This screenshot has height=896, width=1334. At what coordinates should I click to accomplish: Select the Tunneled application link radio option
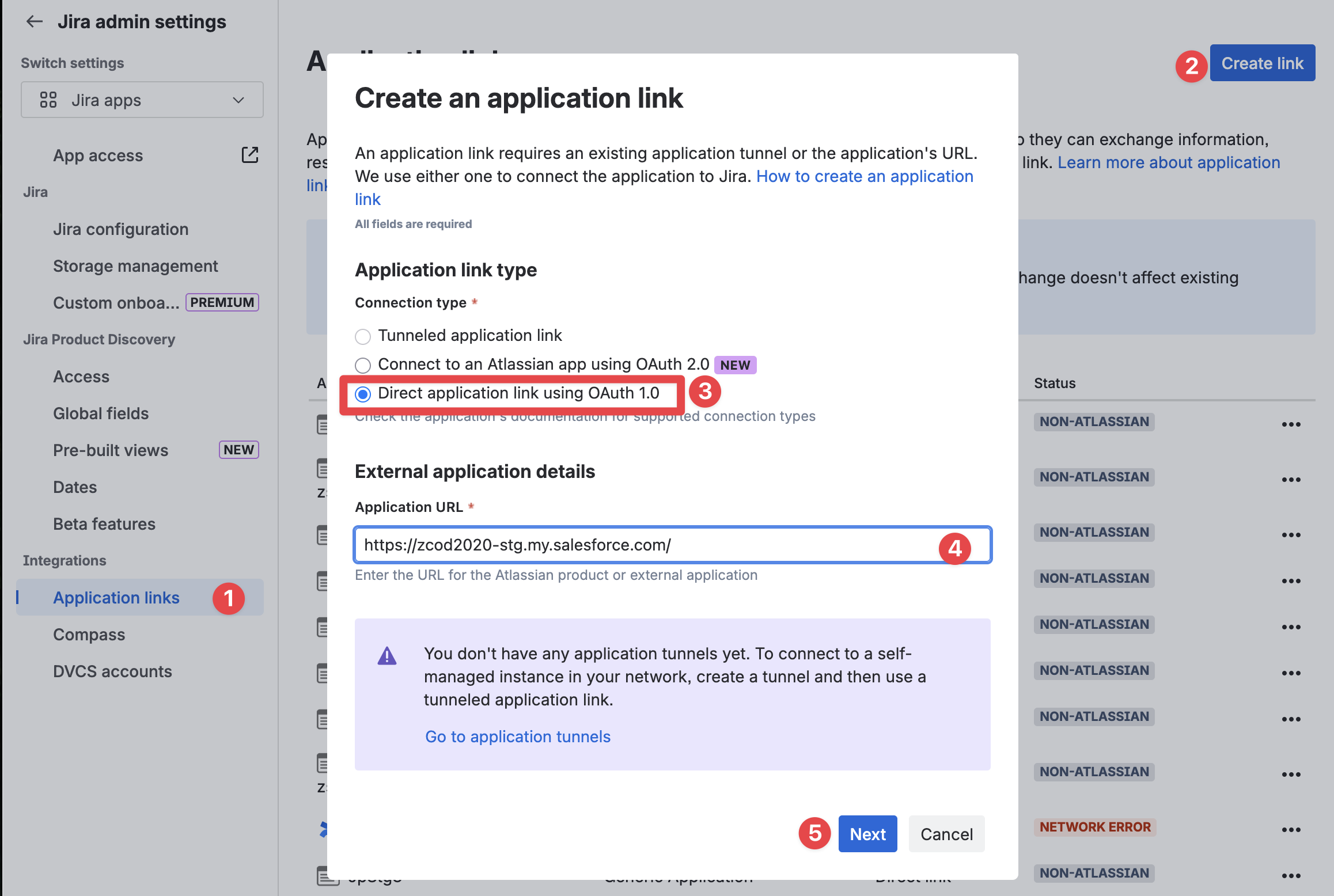363,336
